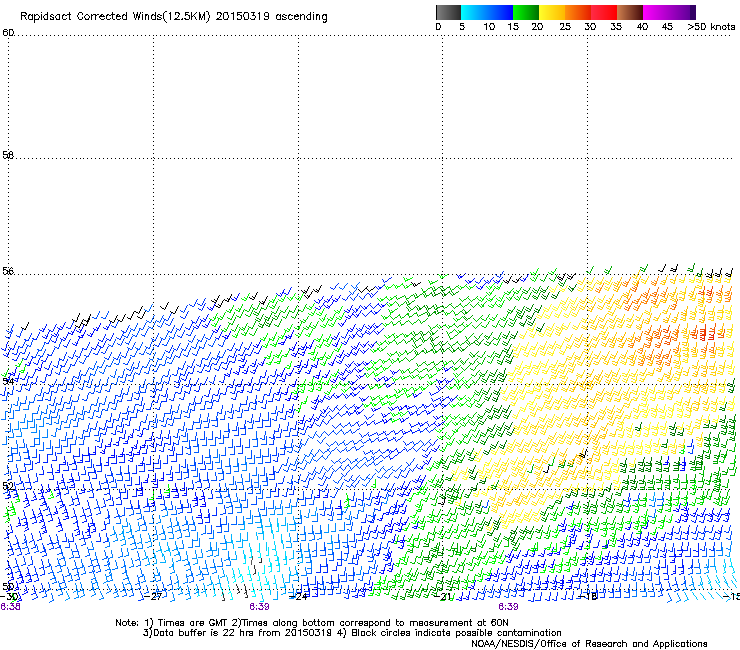This screenshot has width=740, height=650.
Task: Click the red 30-35 knots legend segment
Action: click(x=604, y=12)
